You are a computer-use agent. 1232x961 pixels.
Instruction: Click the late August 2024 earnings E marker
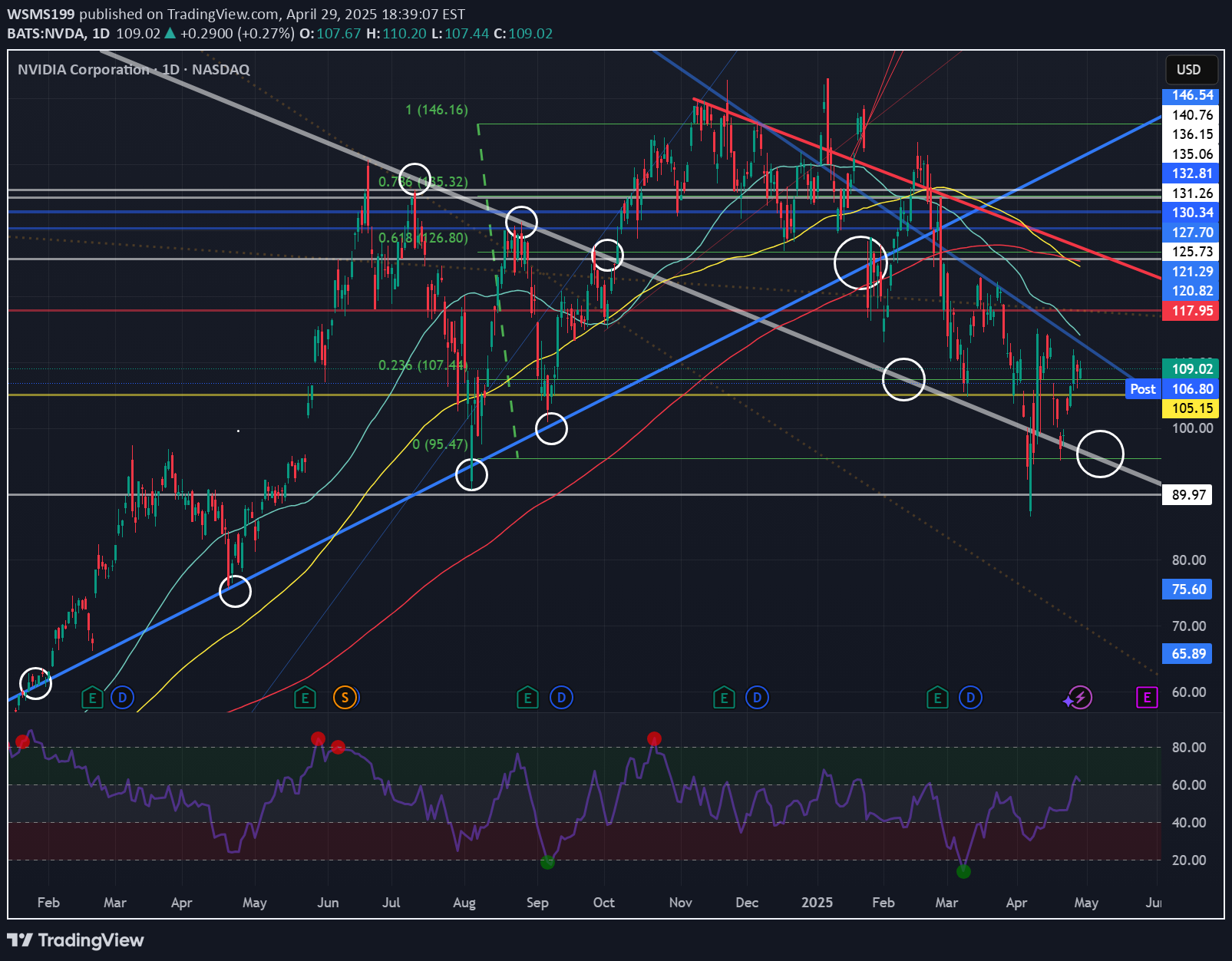(527, 698)
